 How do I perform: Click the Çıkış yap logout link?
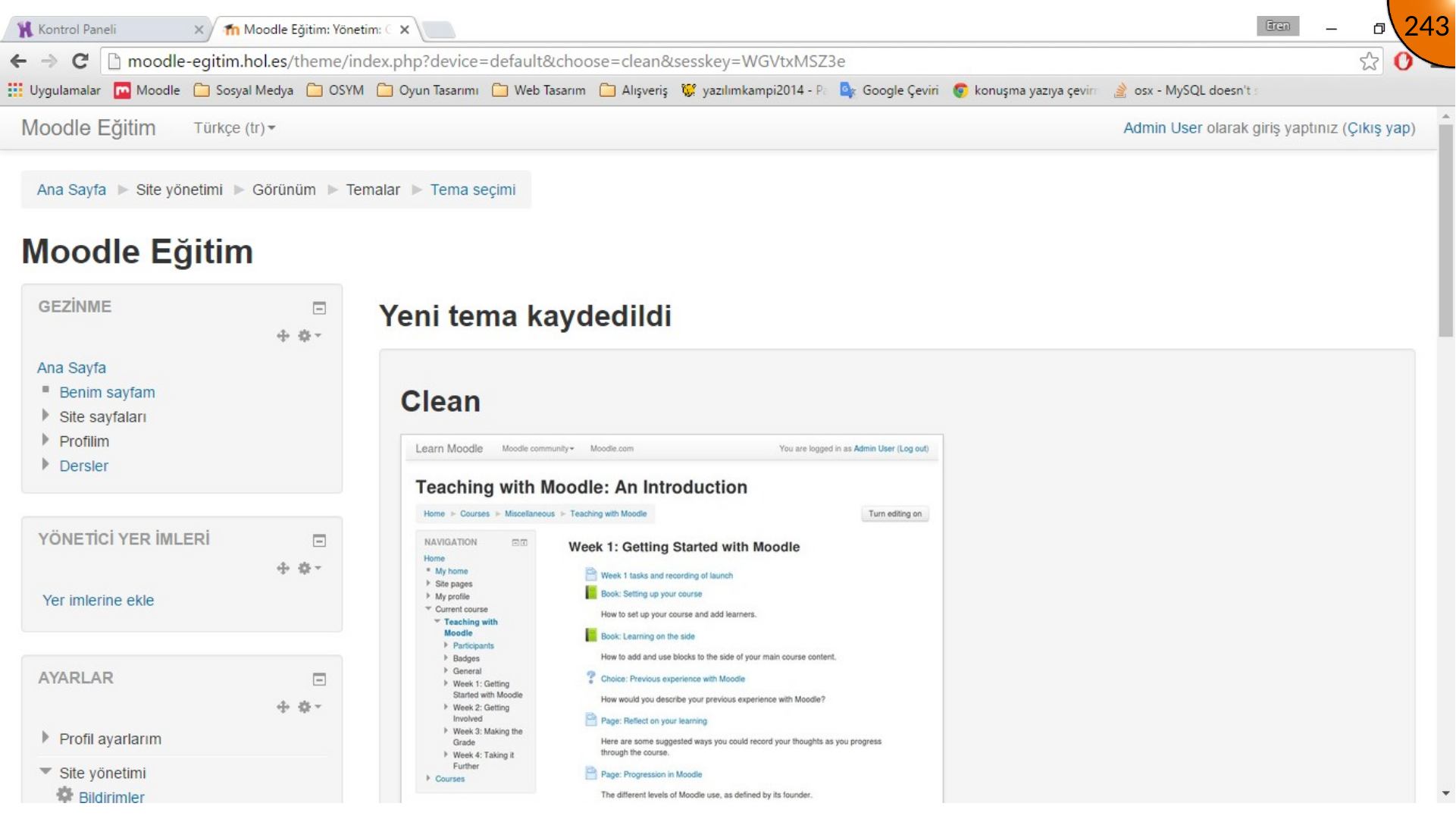coord(1379,128)
